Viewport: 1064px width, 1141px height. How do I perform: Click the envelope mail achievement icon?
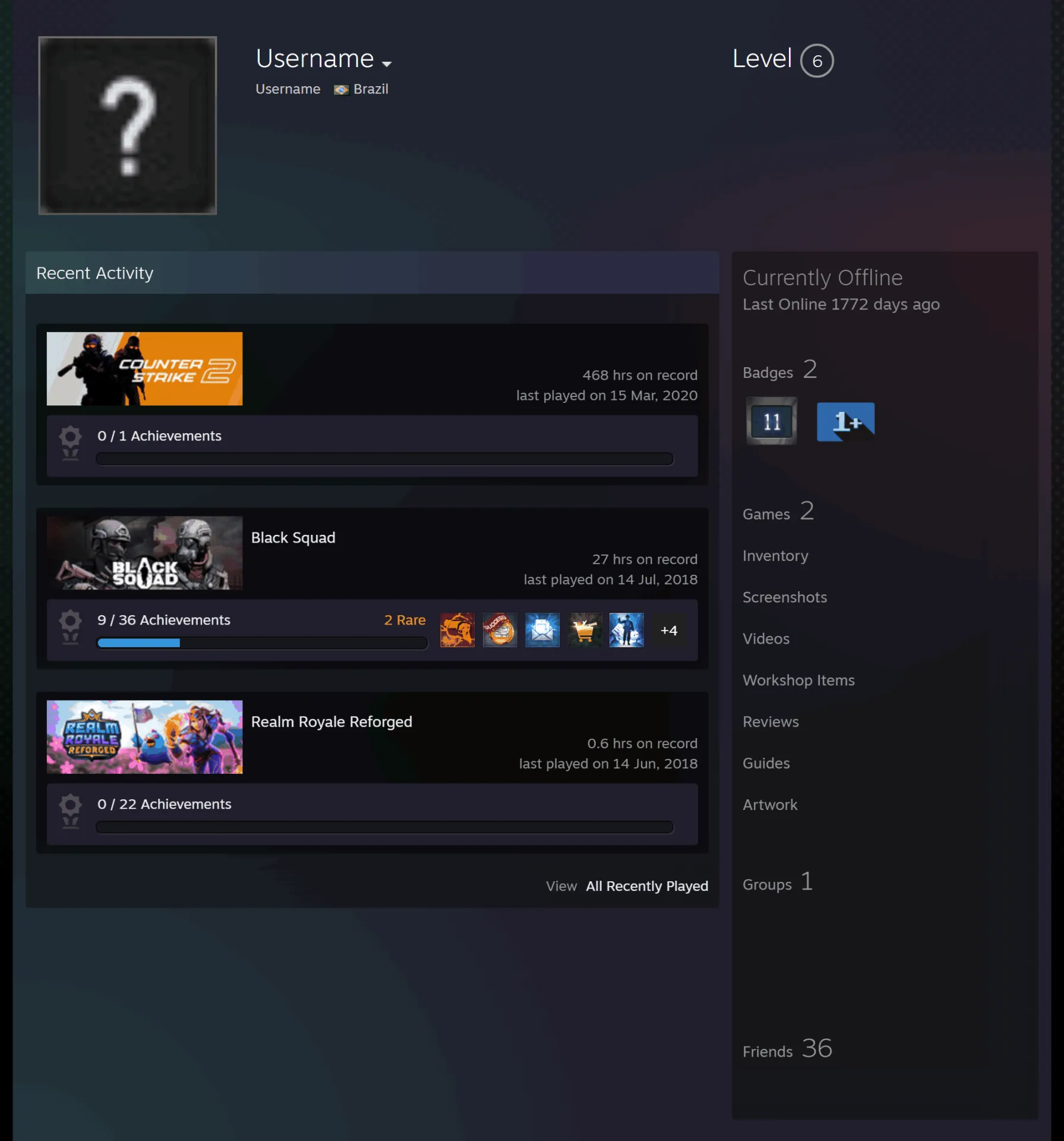click(542, 630)
